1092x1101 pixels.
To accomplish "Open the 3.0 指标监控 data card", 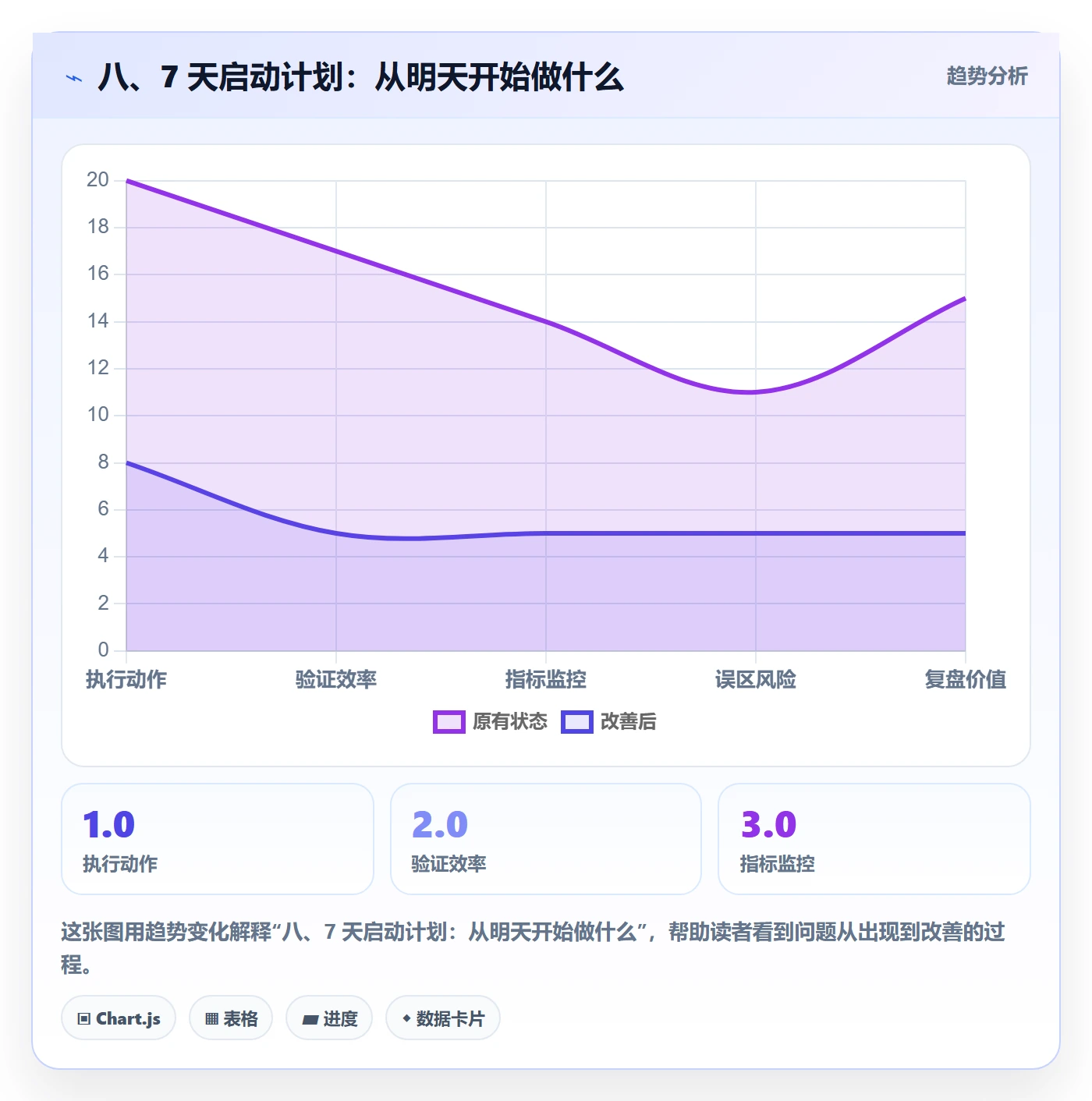I will pos(874,839).
